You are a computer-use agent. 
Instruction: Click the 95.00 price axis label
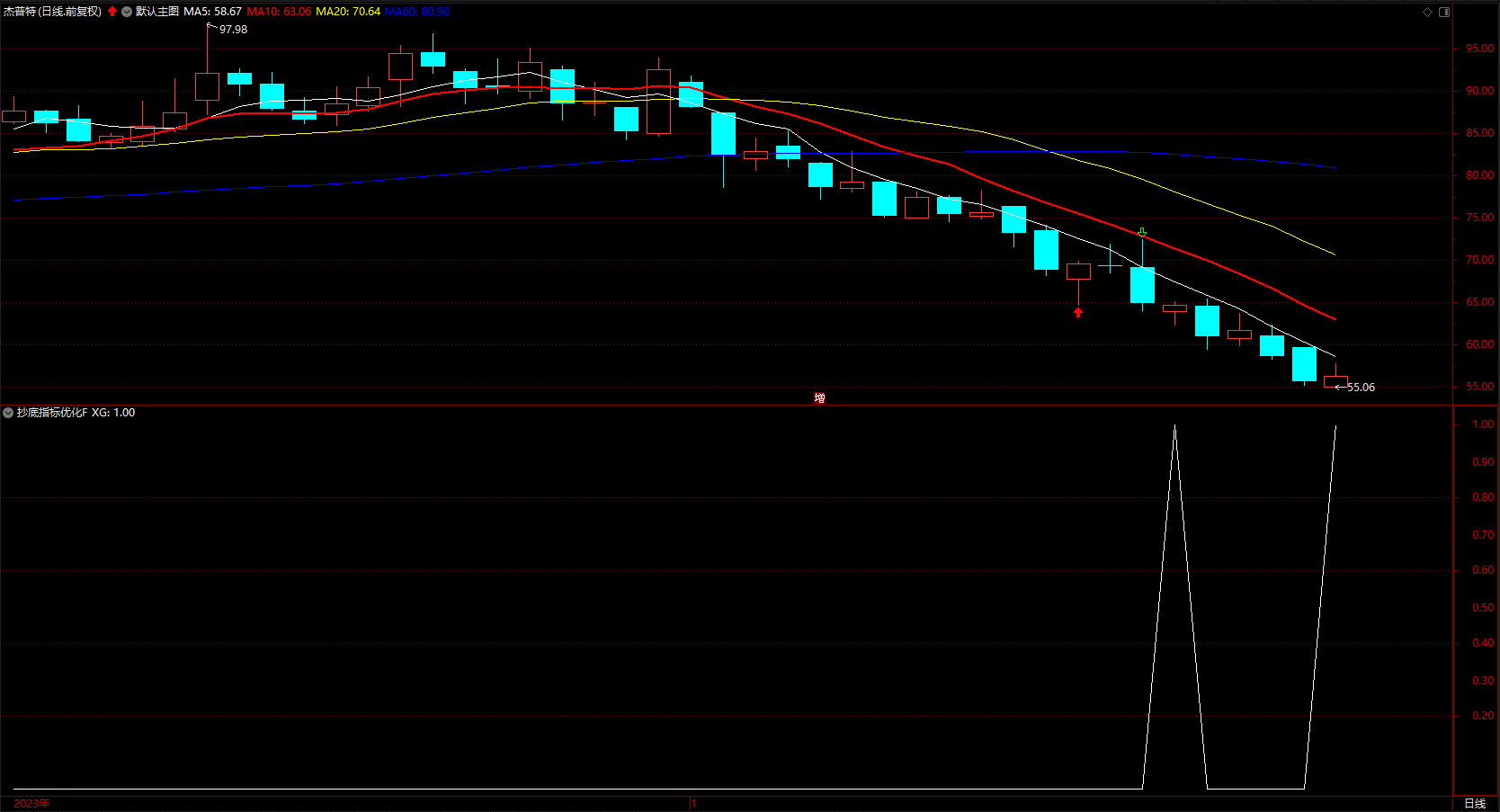[1479, 49]
